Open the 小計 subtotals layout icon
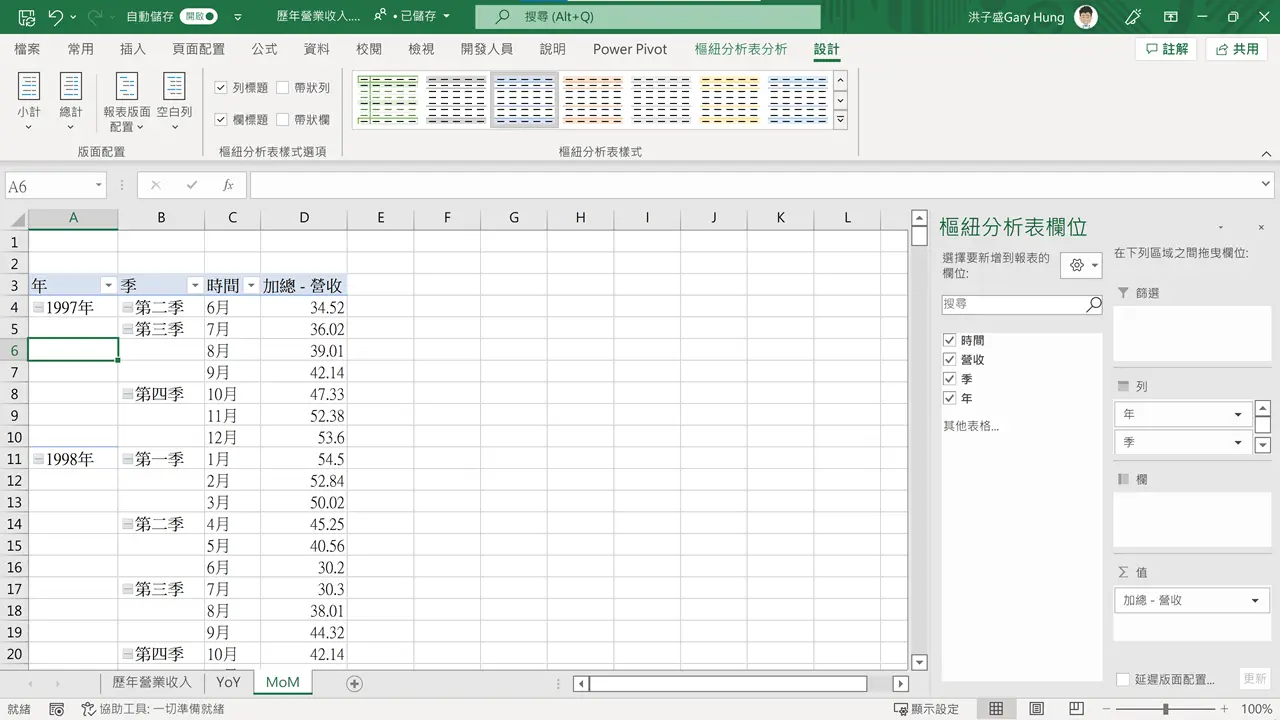 click(x=29, y=100)
